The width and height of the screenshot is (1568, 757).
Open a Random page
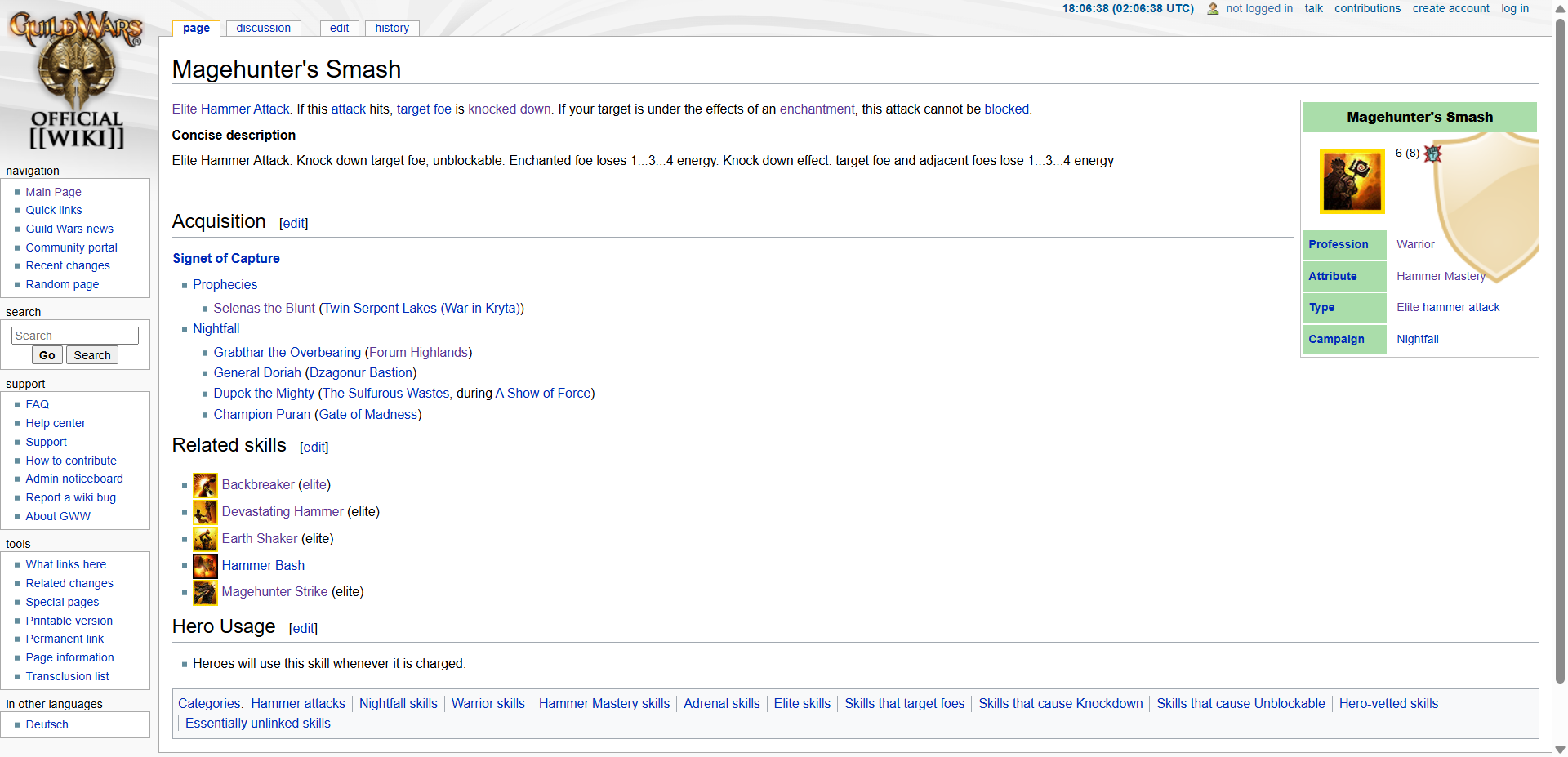tap(62, 284)
